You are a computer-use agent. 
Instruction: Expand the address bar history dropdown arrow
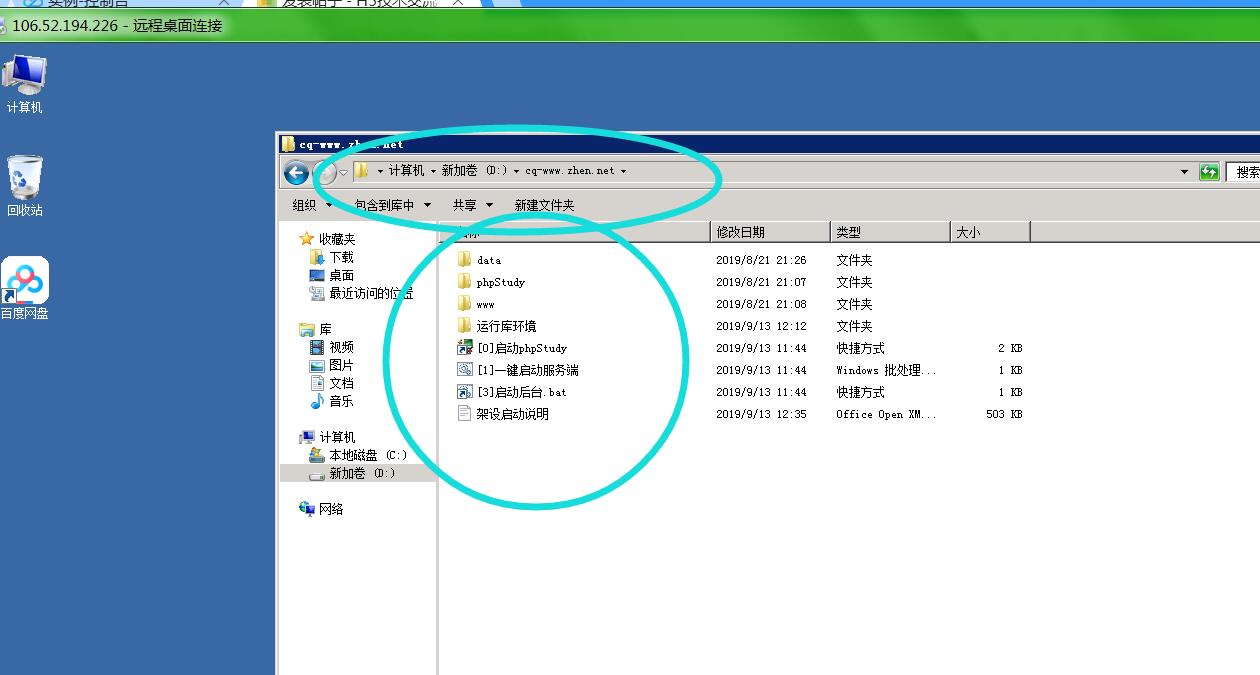click(x=1185, y=172)
